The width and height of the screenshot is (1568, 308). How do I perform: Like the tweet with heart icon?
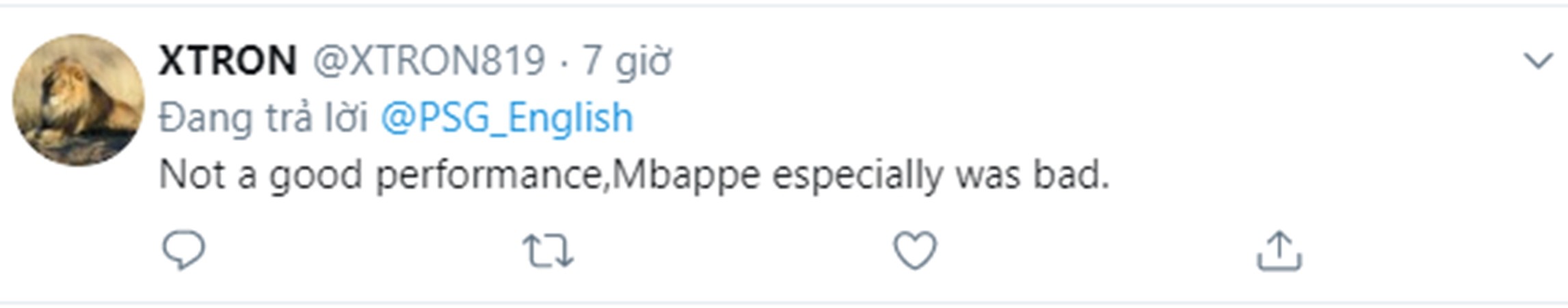pyautogui.click(x=915, y=251)
